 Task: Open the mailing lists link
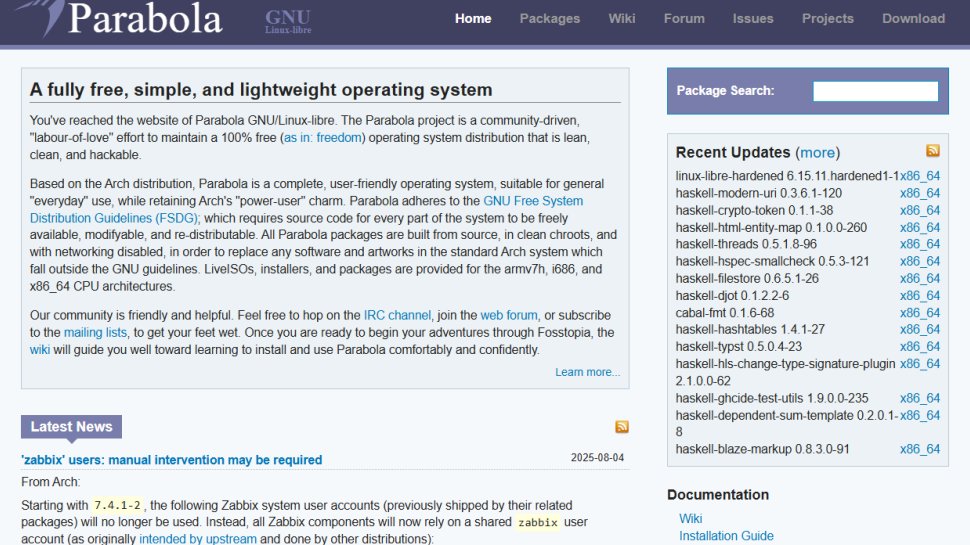95,332
